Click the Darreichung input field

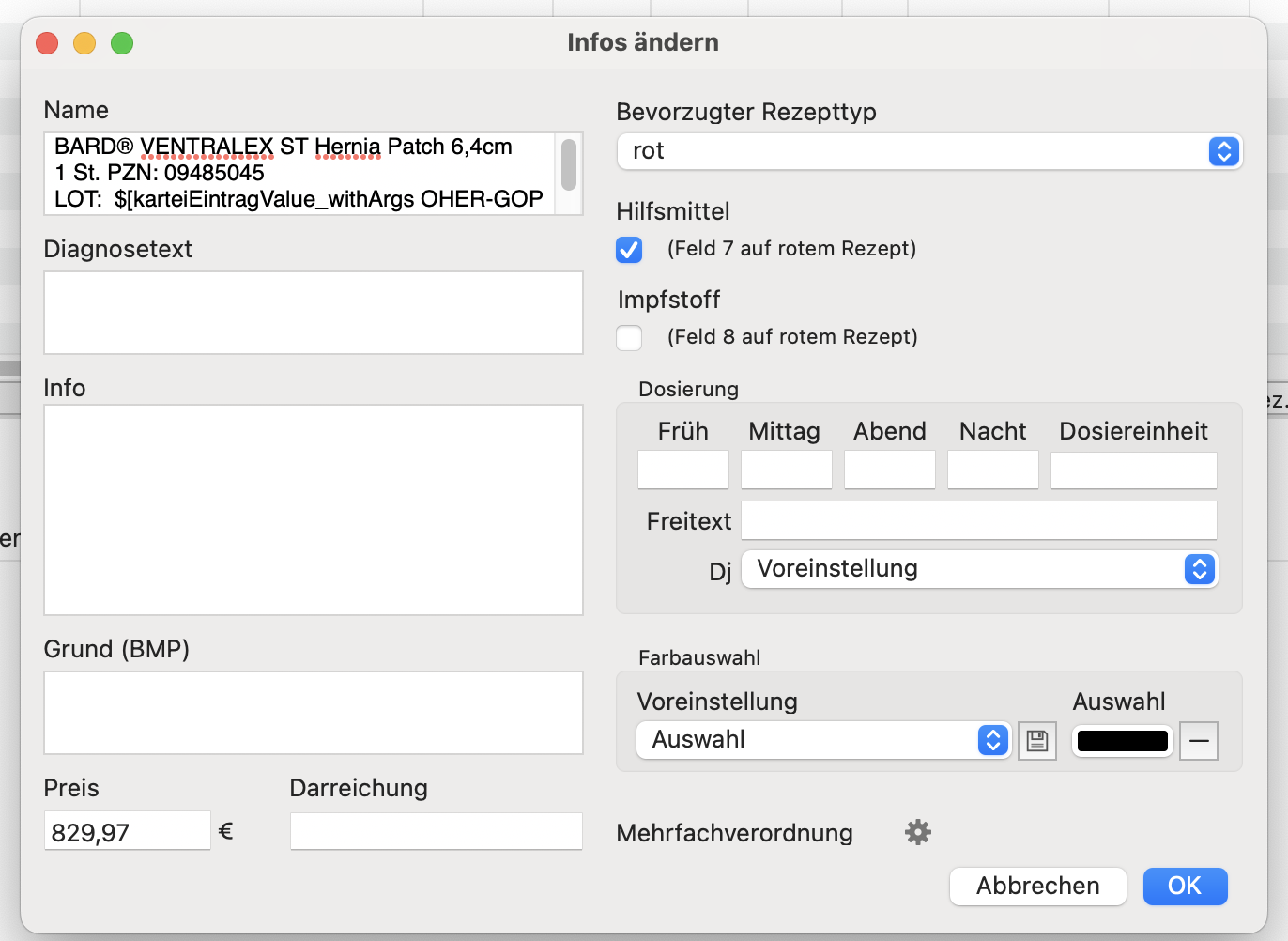[x=437, y=831]
